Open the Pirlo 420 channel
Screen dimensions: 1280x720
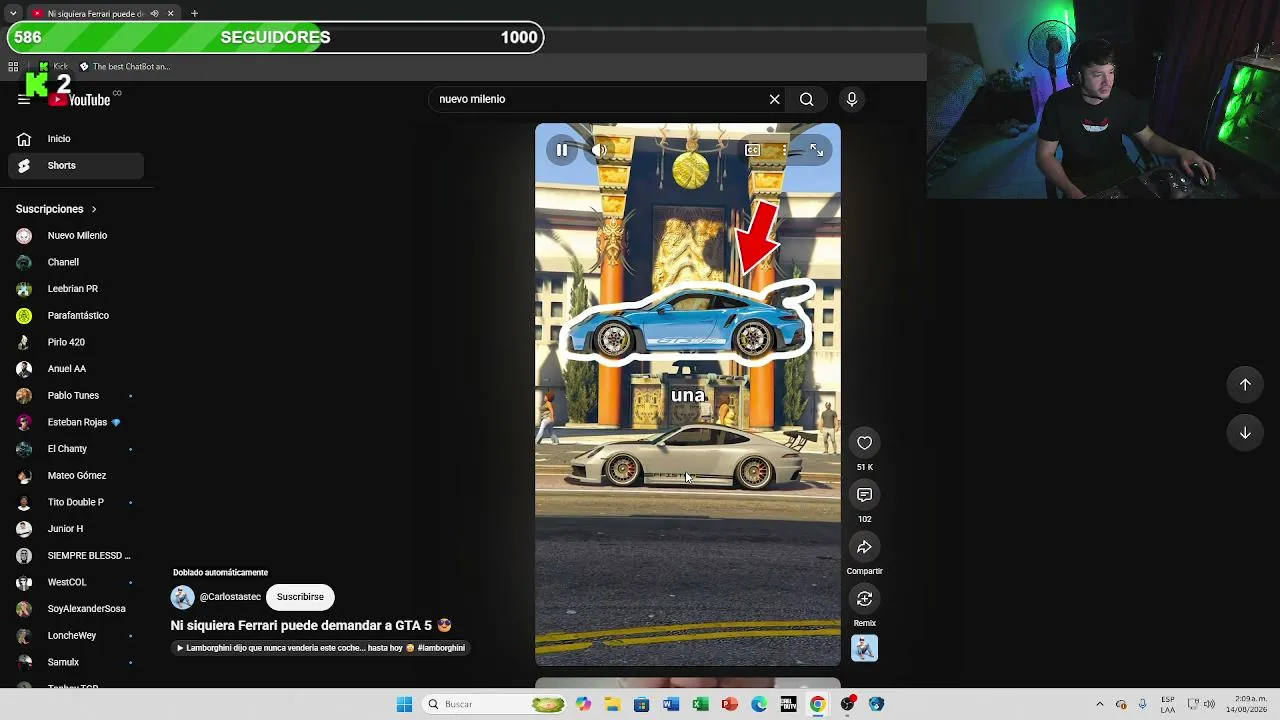coord(76,342)
